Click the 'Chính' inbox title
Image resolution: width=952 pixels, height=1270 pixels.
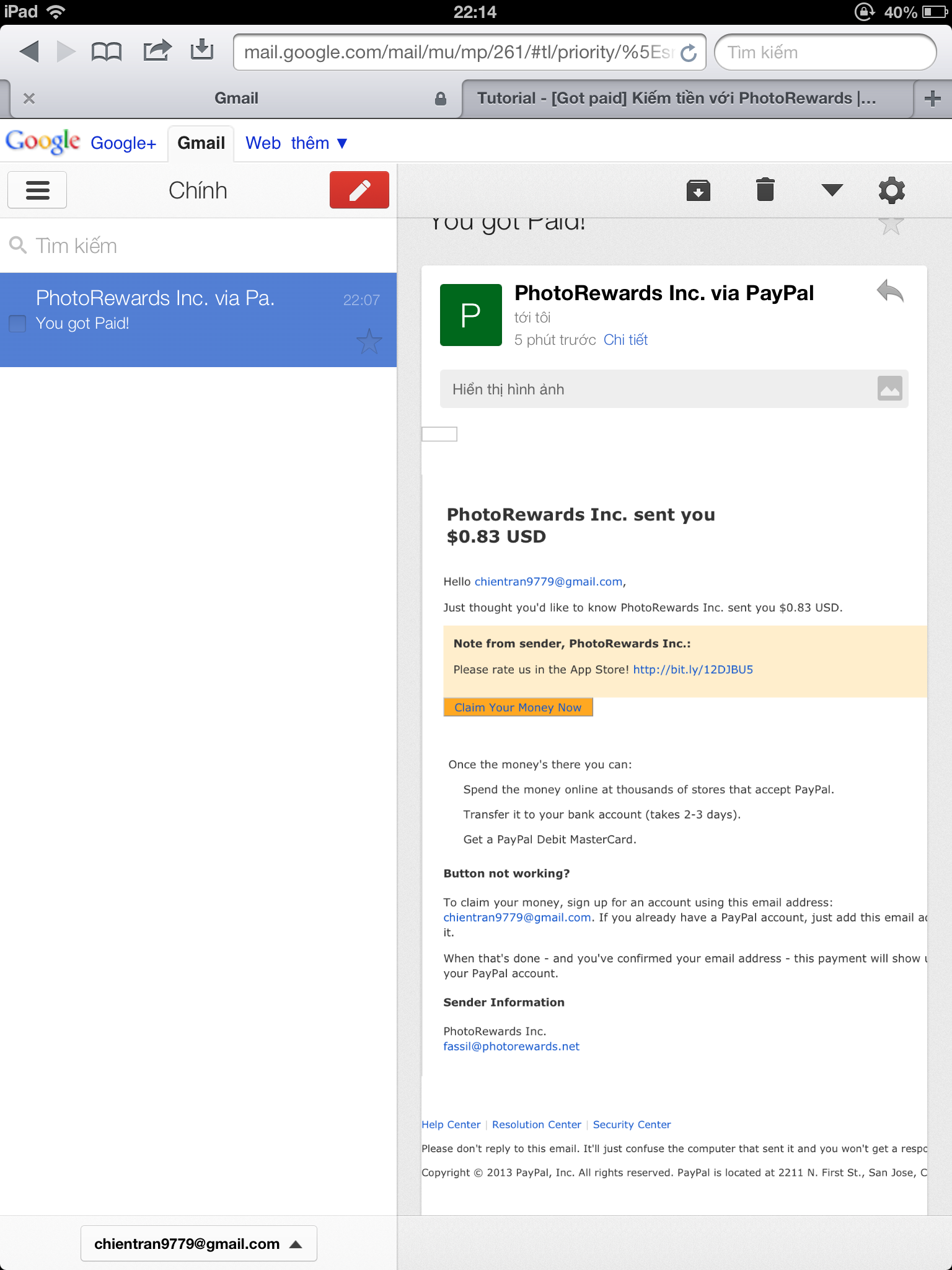pos(198,190)
